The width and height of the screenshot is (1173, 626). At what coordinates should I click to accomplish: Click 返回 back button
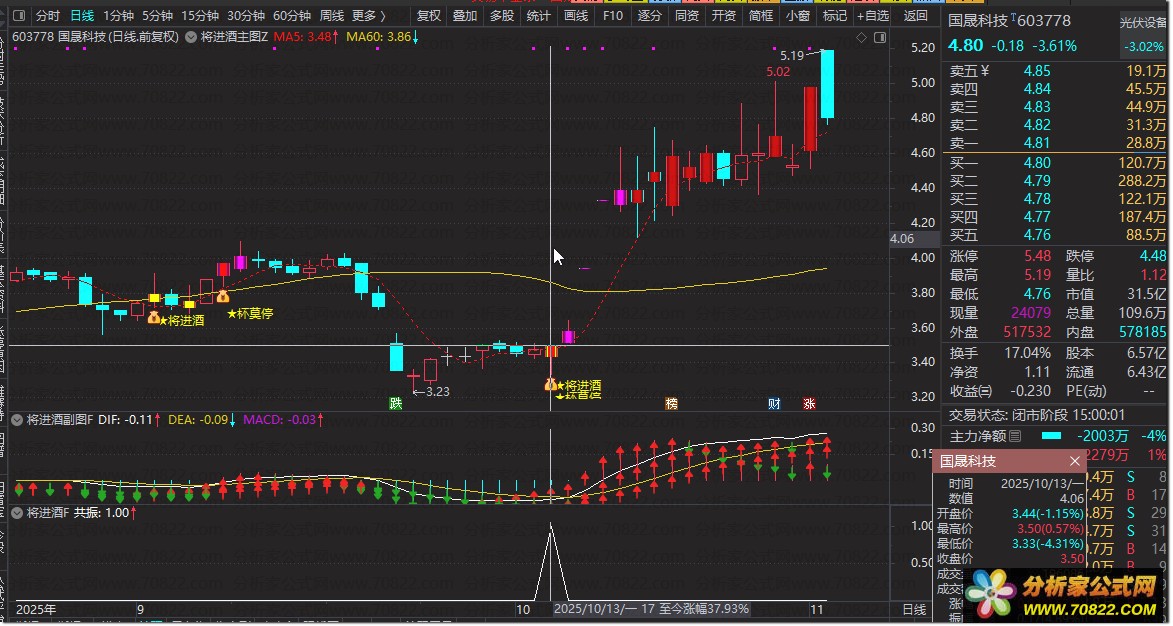coord(916,15)
